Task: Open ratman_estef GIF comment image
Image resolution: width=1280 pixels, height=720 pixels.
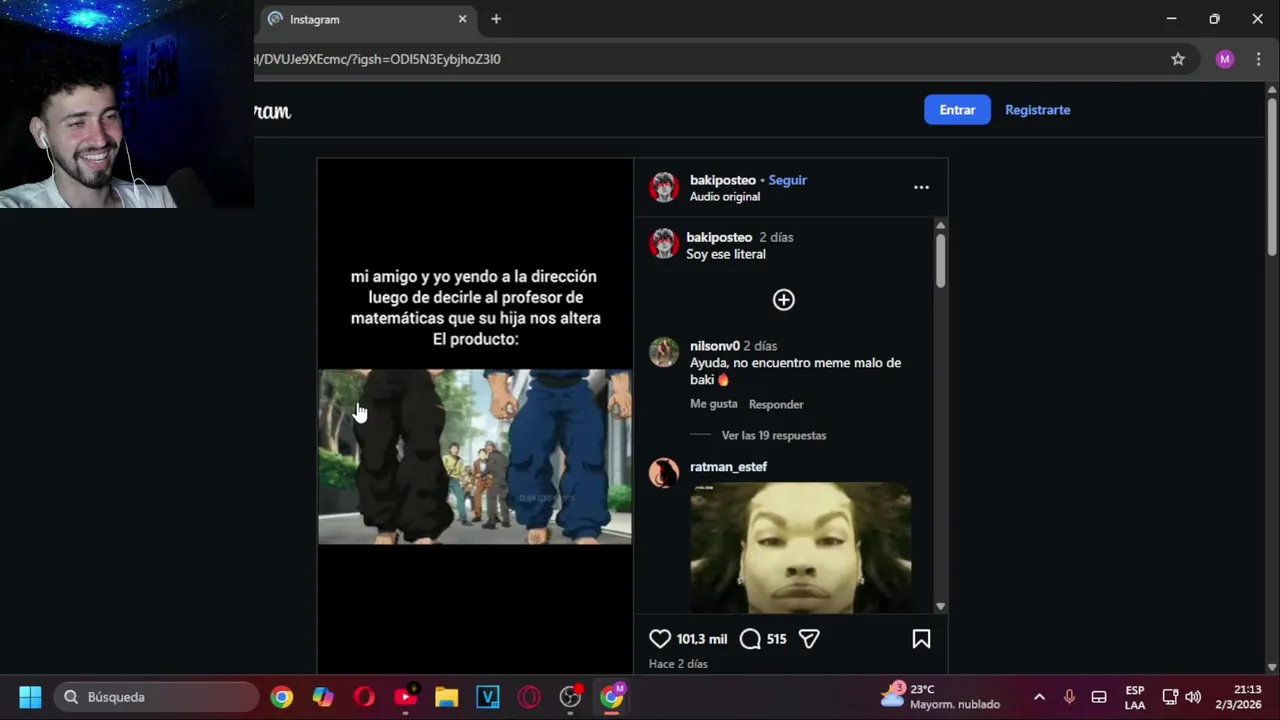Action: (x=800, y=548)
